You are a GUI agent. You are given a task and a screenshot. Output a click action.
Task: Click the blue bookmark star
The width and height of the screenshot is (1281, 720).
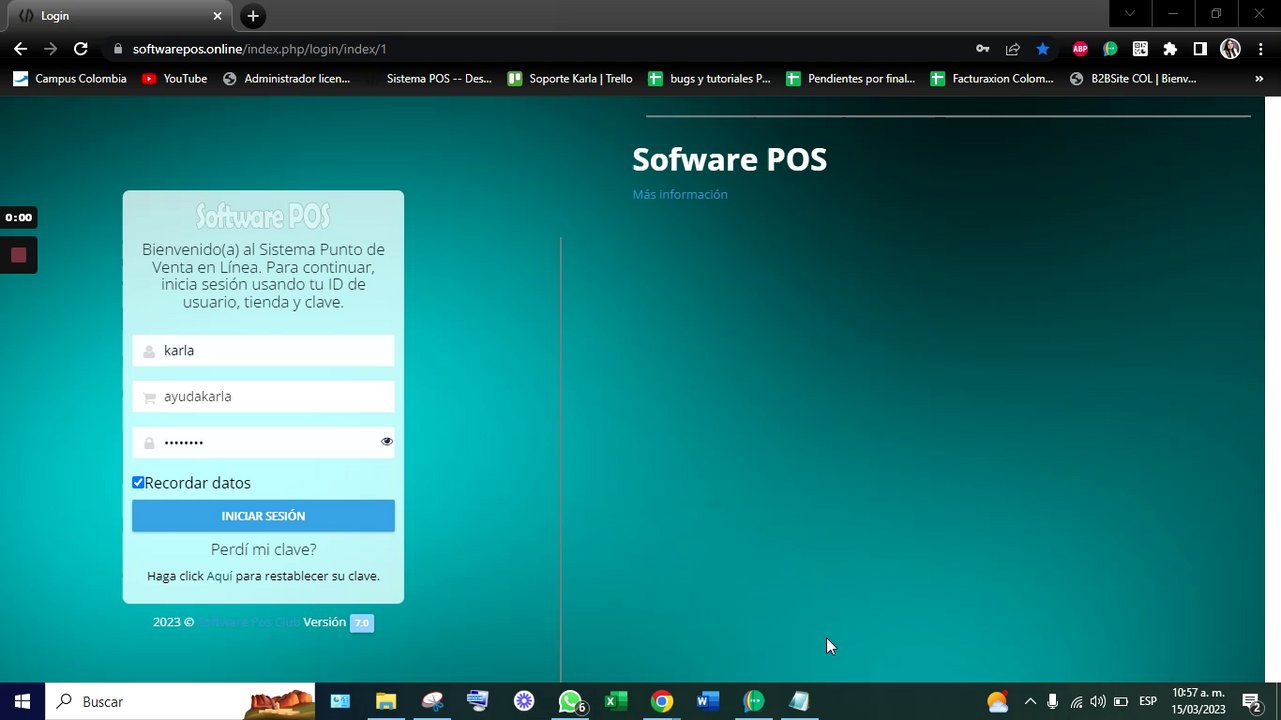pyautogui.click(x=1043, y=49)
